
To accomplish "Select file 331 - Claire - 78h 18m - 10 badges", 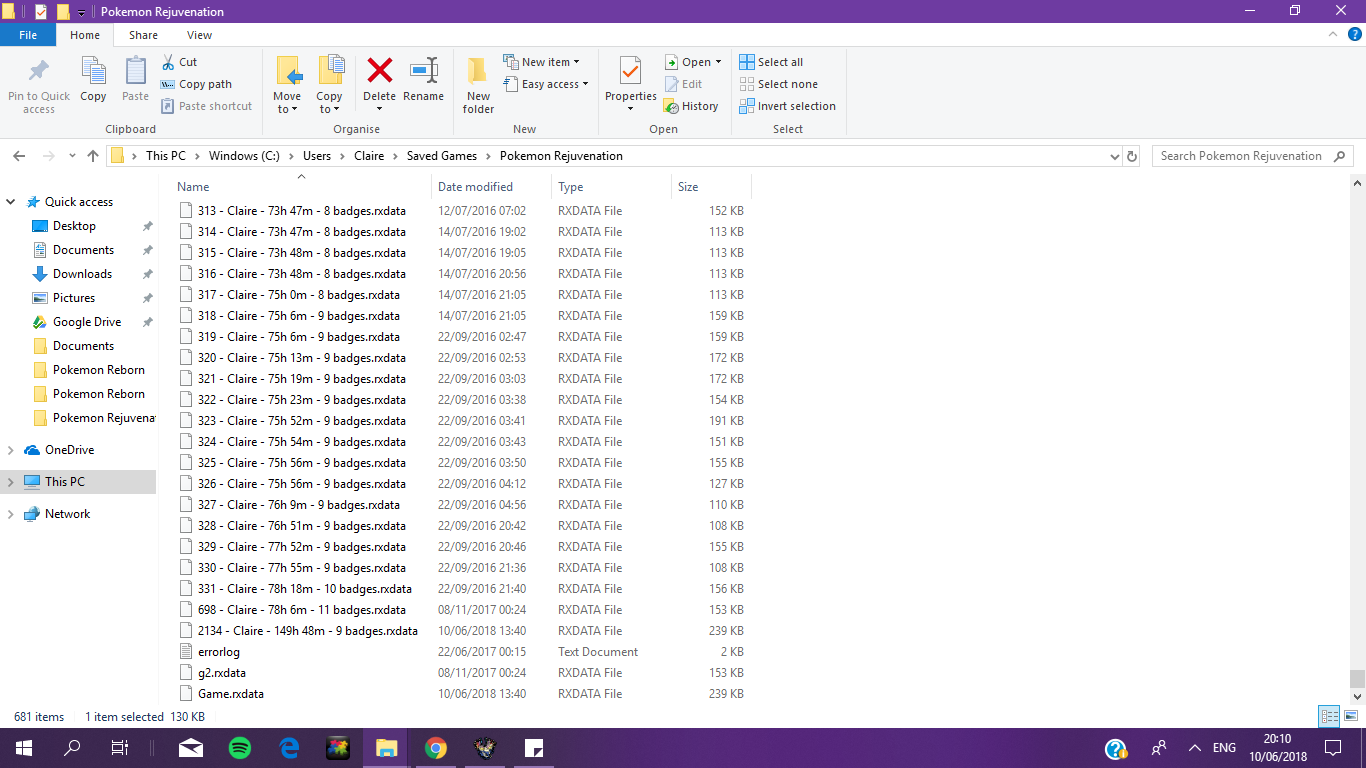I will [305, 589].
